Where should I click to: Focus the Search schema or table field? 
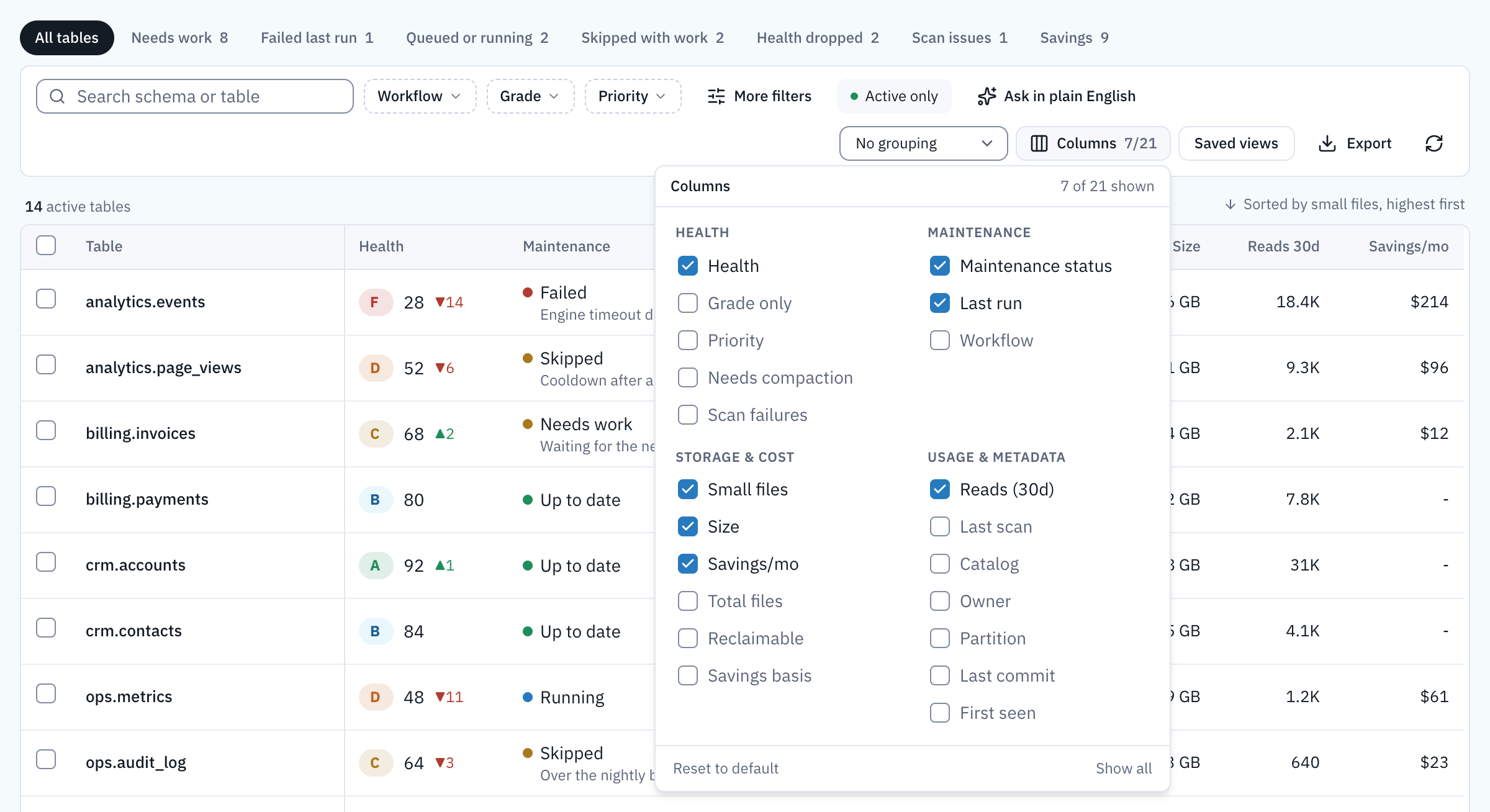point(195,96)
